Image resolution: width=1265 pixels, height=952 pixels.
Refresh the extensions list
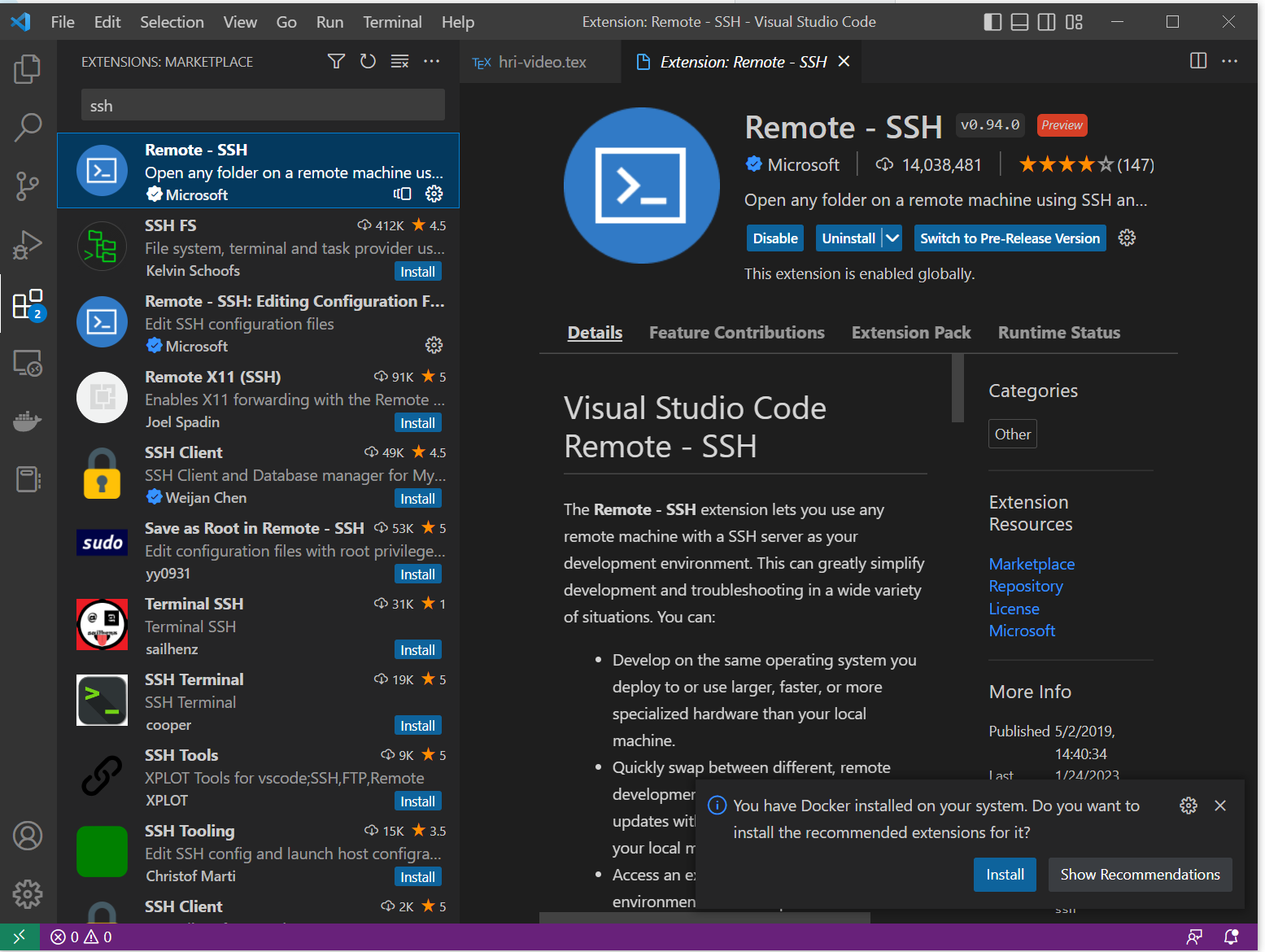point(368,61)
